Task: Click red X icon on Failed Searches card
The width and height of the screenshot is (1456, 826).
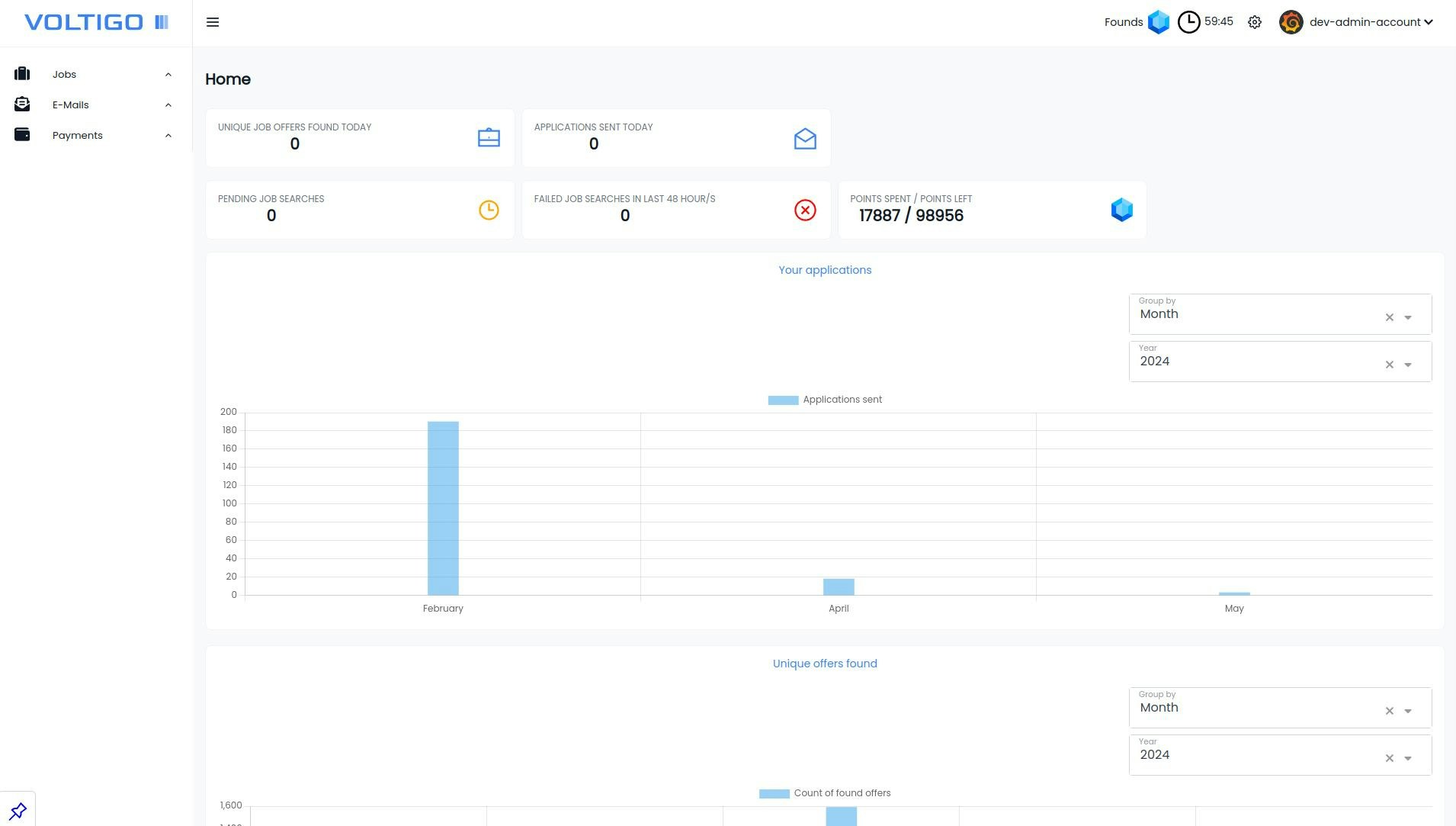Action: coord(805,210)
